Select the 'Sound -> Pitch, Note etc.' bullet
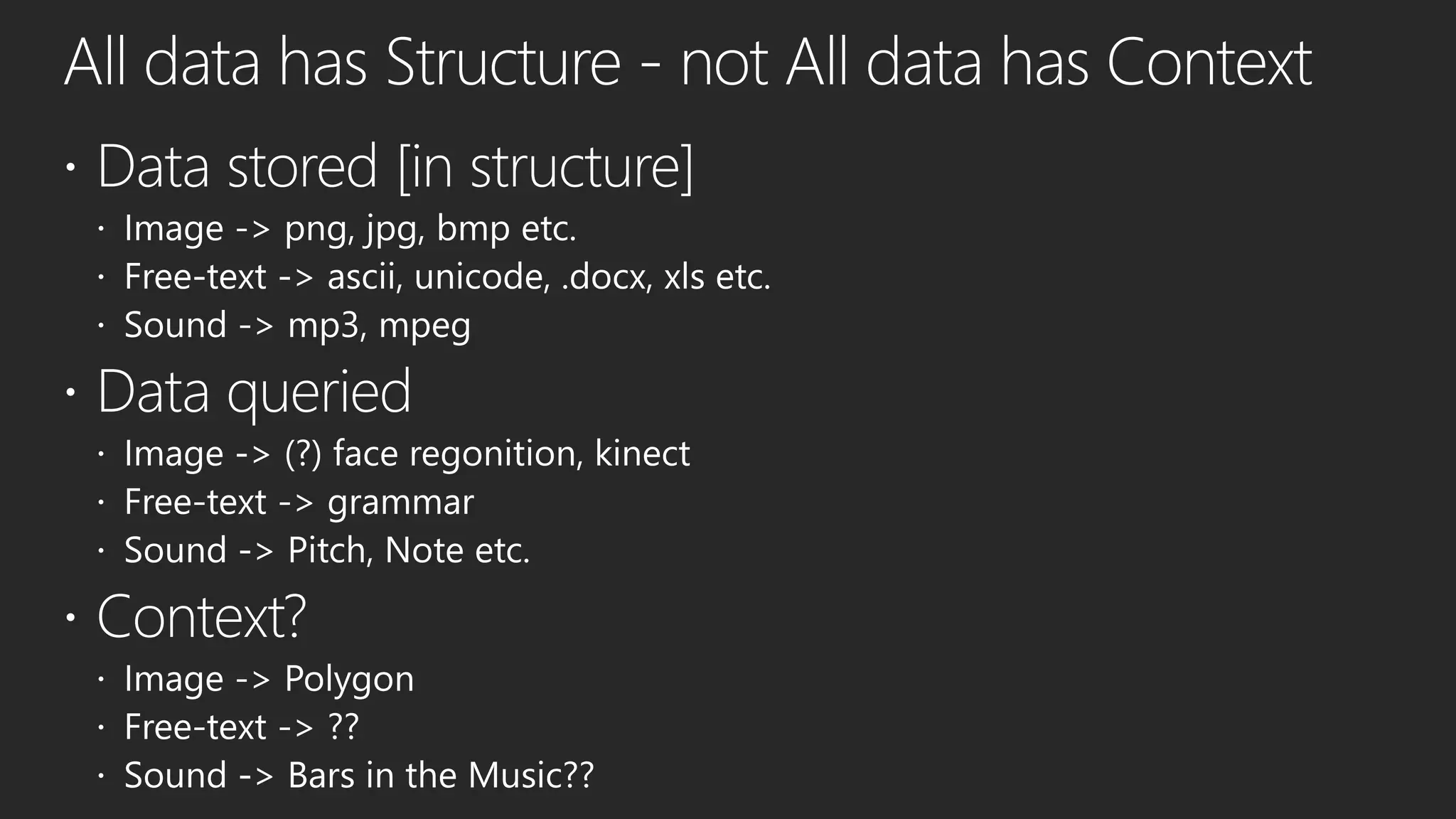 [327, 550]
